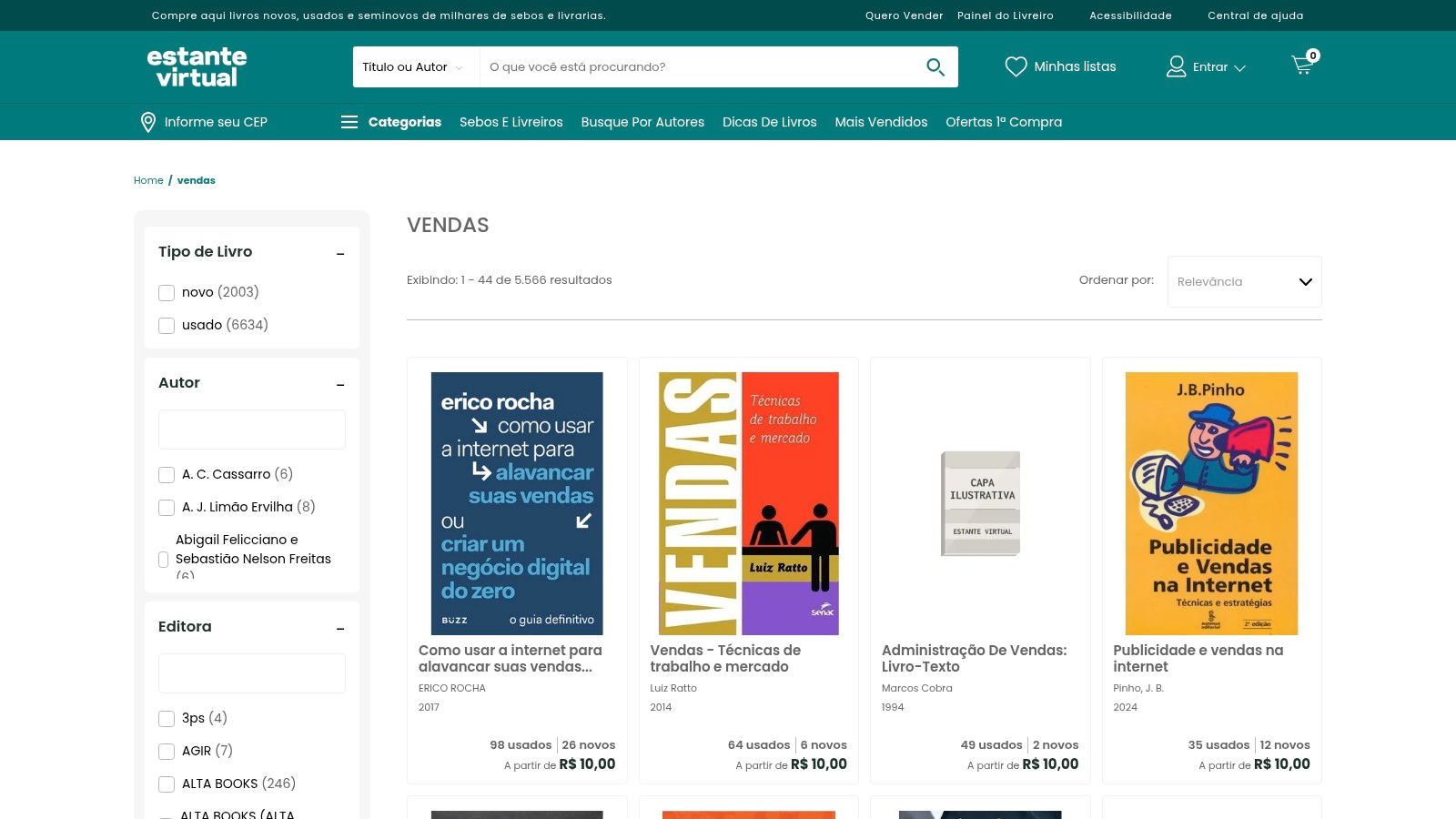Click the author name Marcos Cobra
1456x819 pixels.
click(917, 688)
